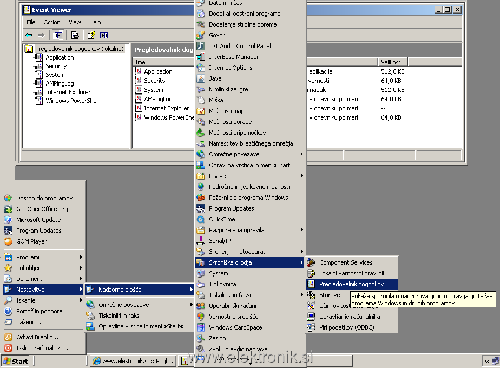Expand the network connections arrow in Control Panel menu

tap(302, 154)
